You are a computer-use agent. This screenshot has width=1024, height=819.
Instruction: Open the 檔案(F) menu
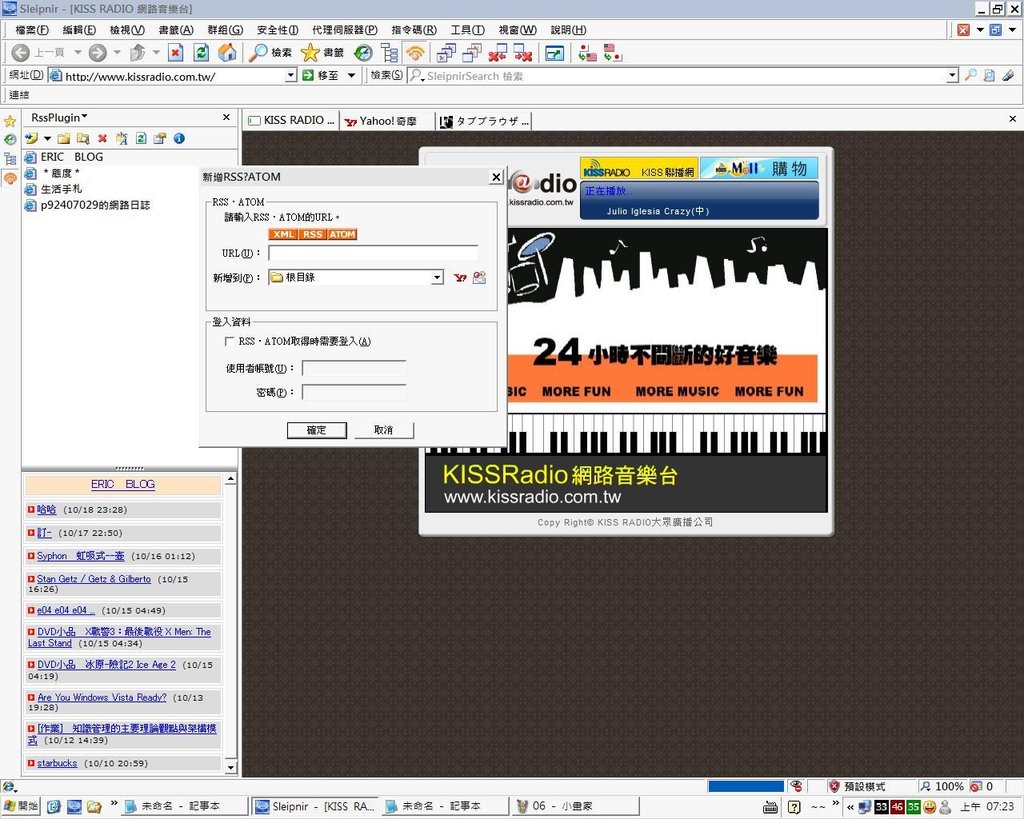pyautogui.click(x=32, y=30)
